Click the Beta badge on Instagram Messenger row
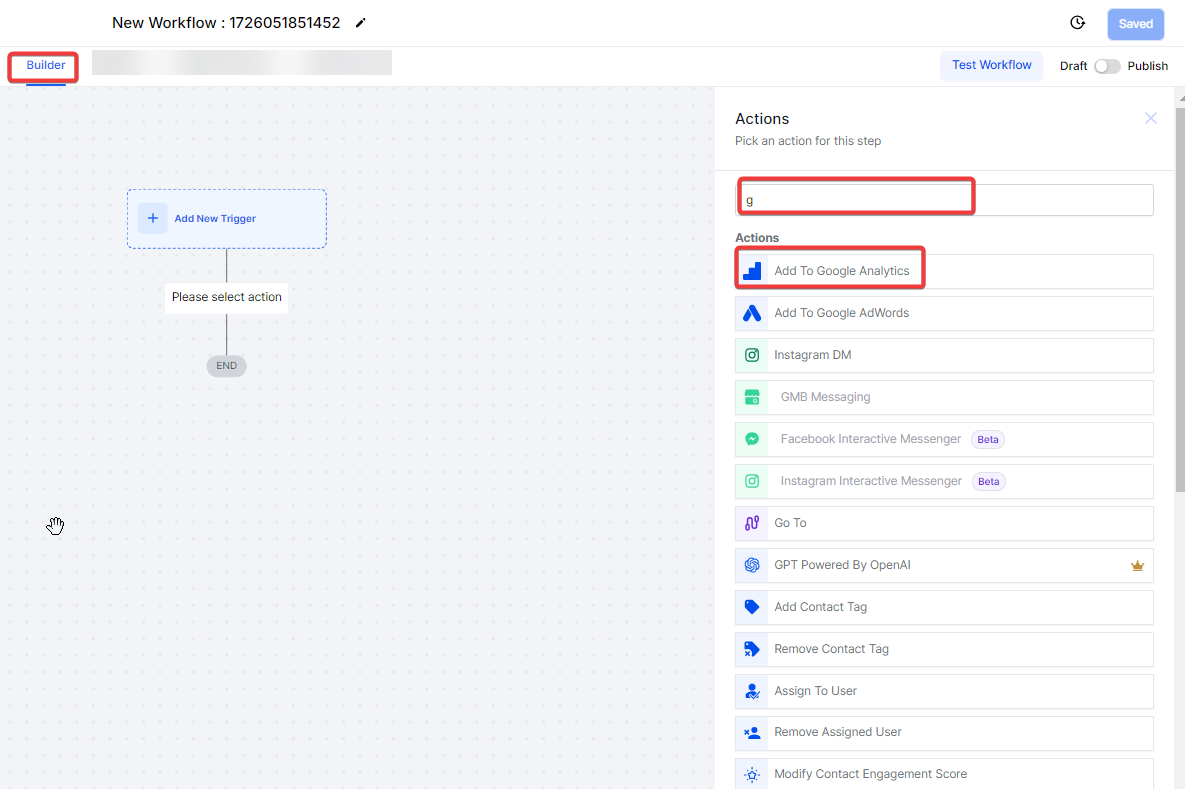 point(989,481)
